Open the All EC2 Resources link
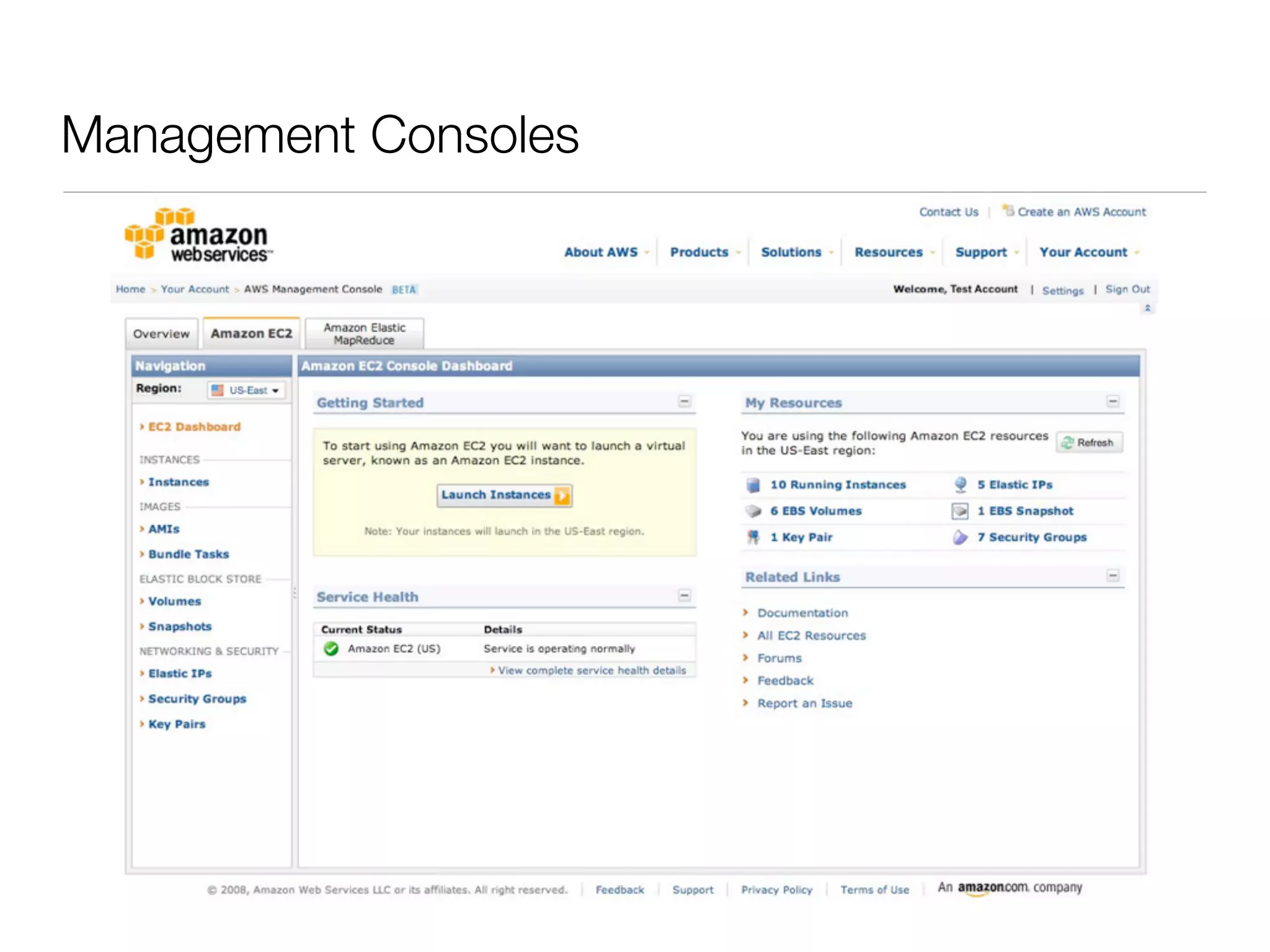Image resolution: width=1270 pixels, height=952 pixels. [x=811, y=636]
